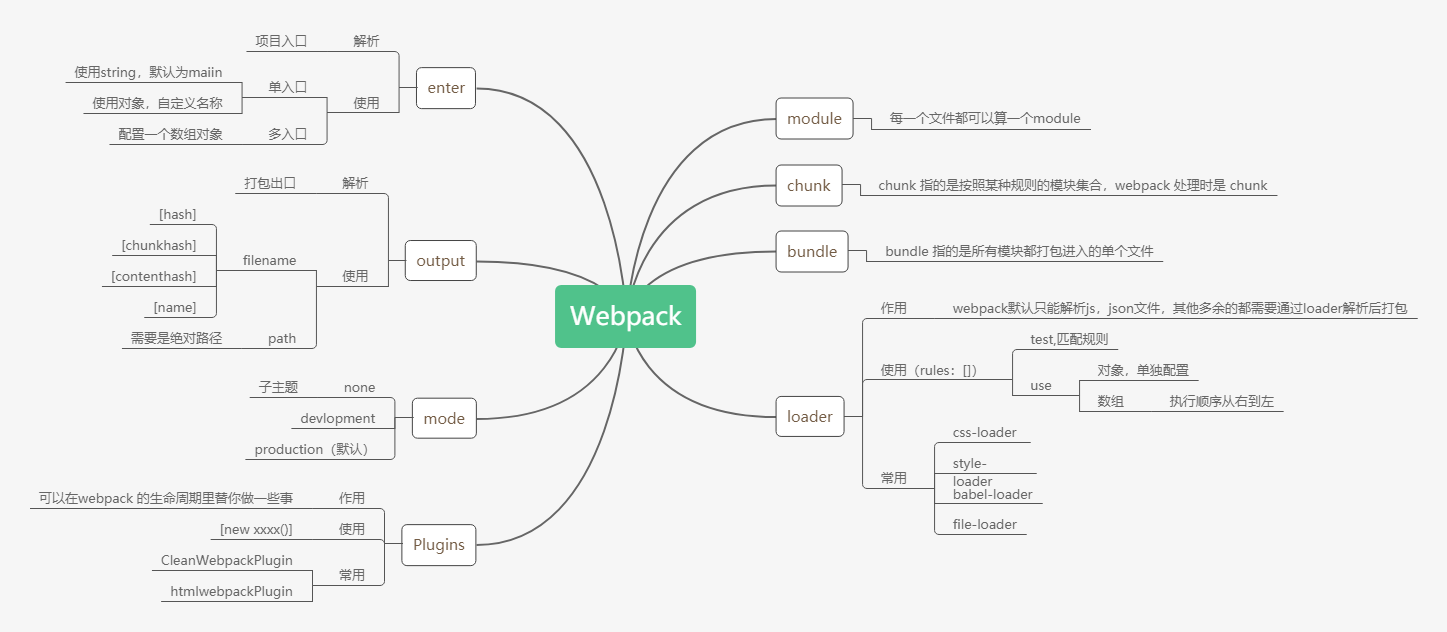
Task: Click the filename branch
Action: (269, 260)
